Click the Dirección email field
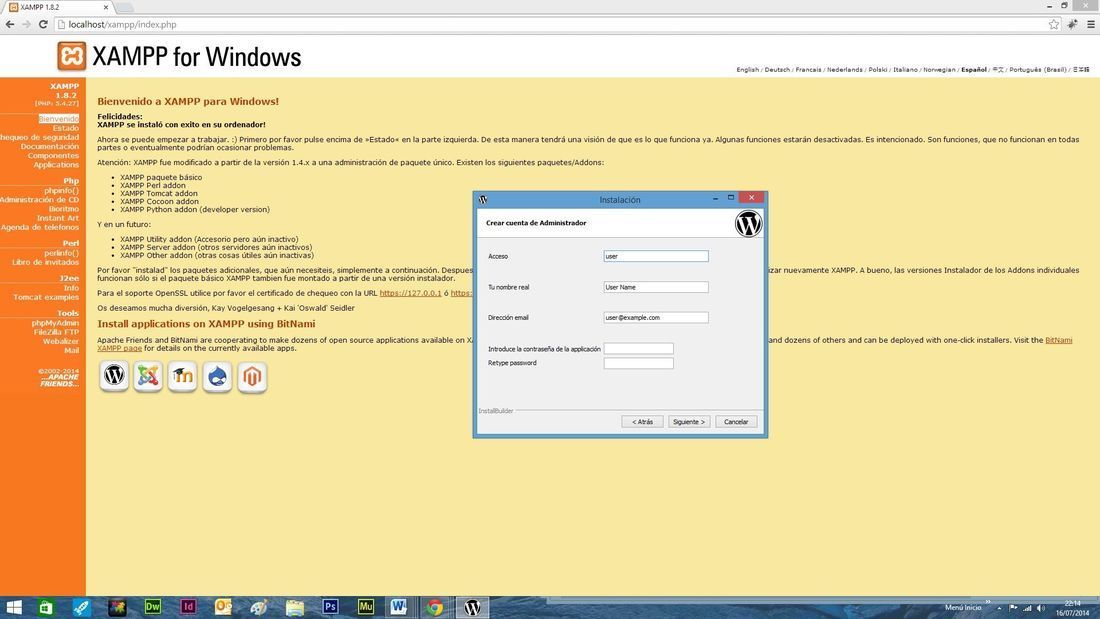This screenshot has width=1100, height=619. point(656,317)
